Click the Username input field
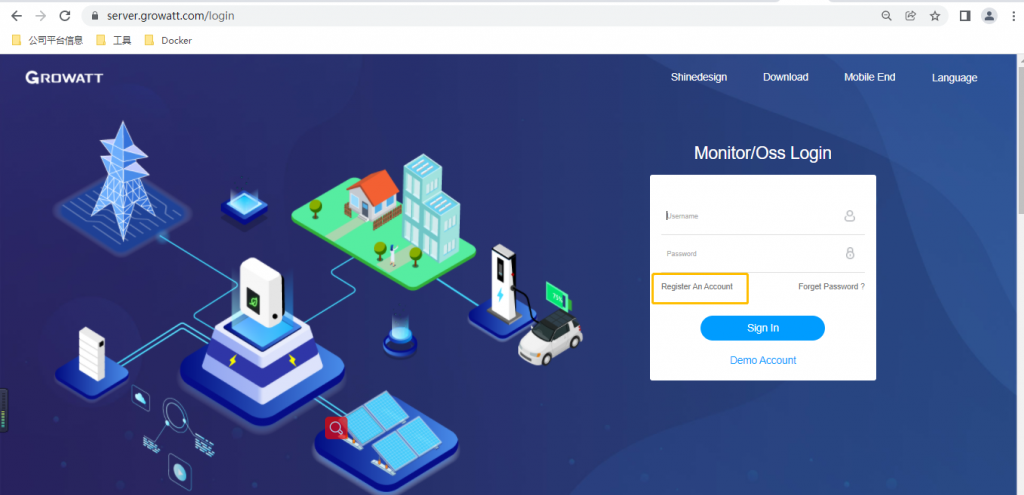The height and width of the screenshot is (495, 1024). tap(763, 216)
